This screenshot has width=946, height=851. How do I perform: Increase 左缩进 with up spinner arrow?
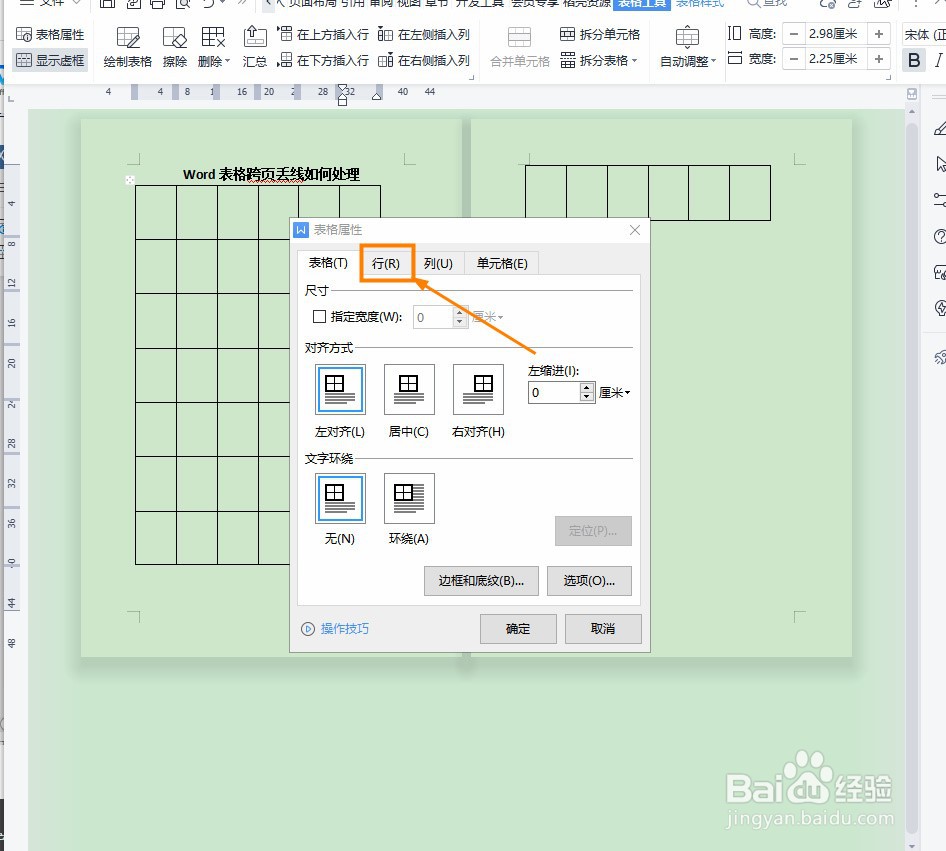(x=587, y=388)
